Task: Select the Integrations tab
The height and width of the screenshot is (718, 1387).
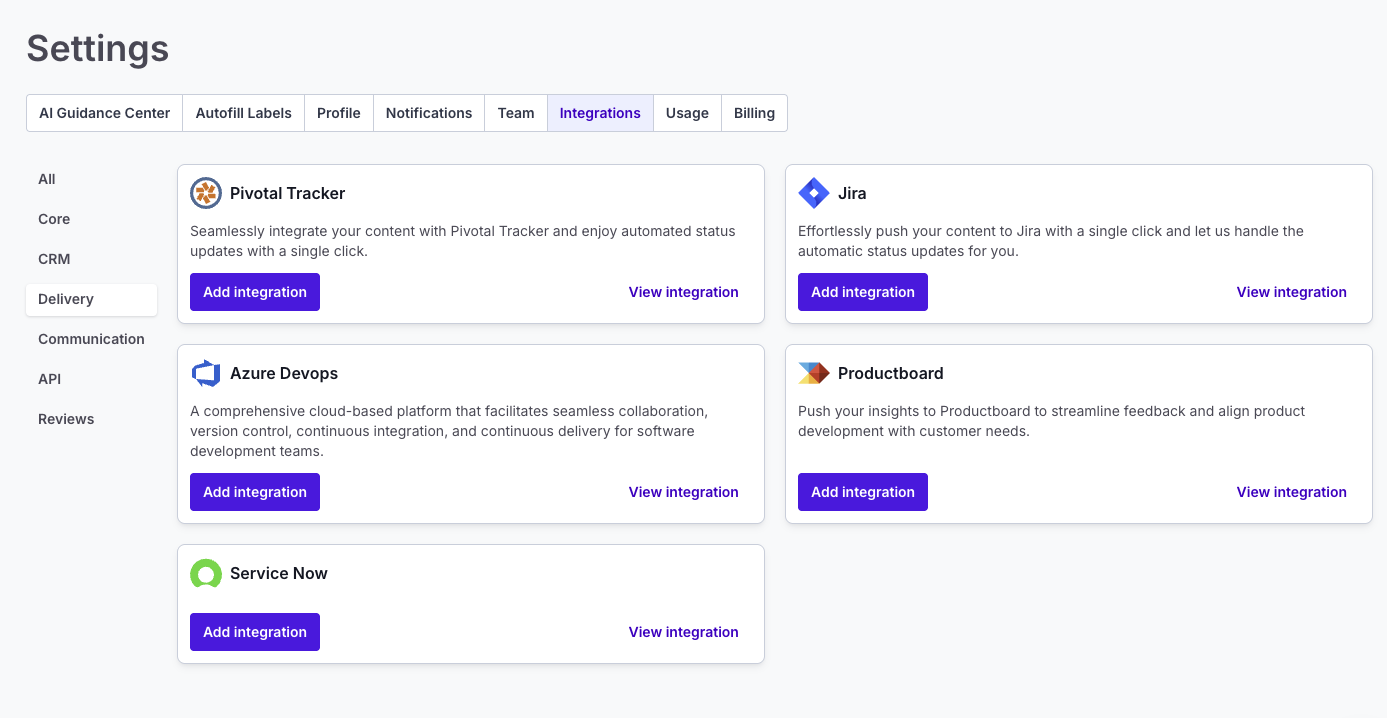Action: (x=600, y=113)
